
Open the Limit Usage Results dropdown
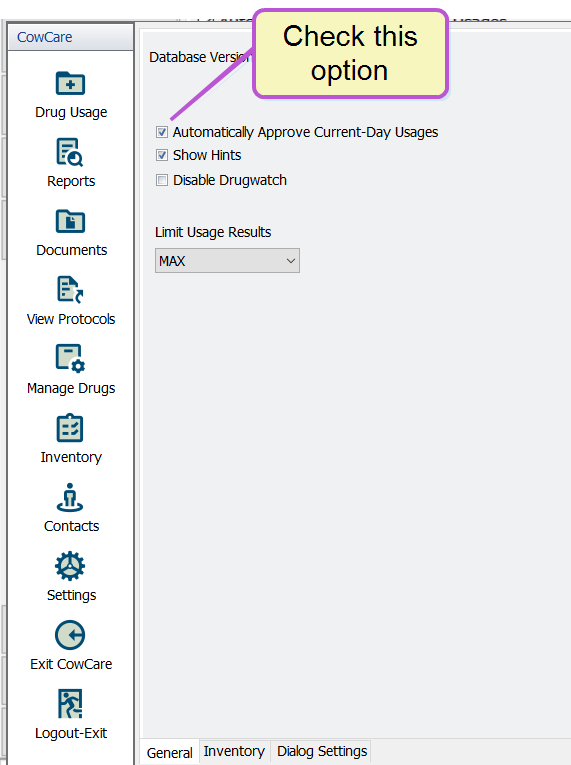point(227,261)
